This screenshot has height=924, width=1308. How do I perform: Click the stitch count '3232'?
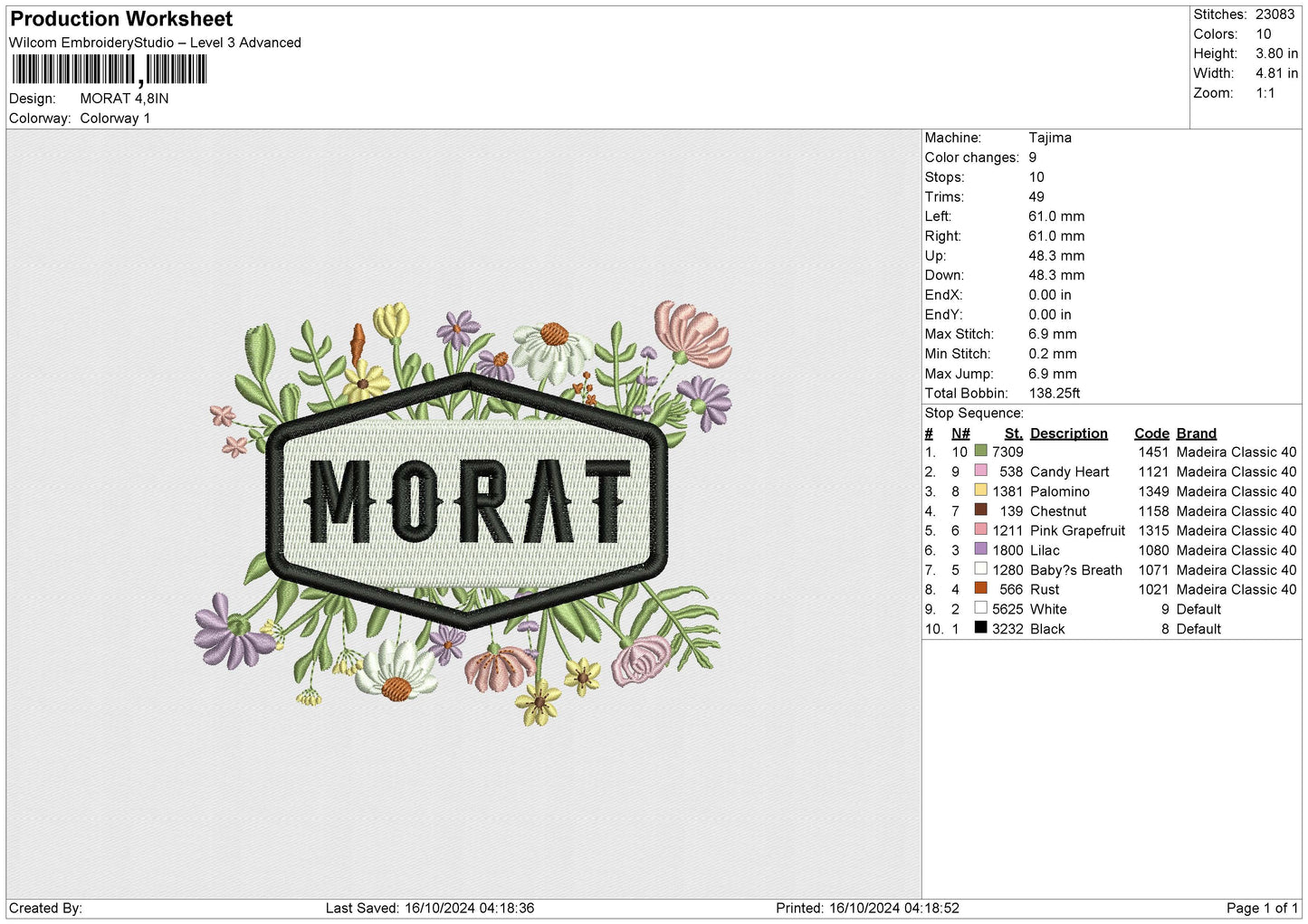point(1007,629)
